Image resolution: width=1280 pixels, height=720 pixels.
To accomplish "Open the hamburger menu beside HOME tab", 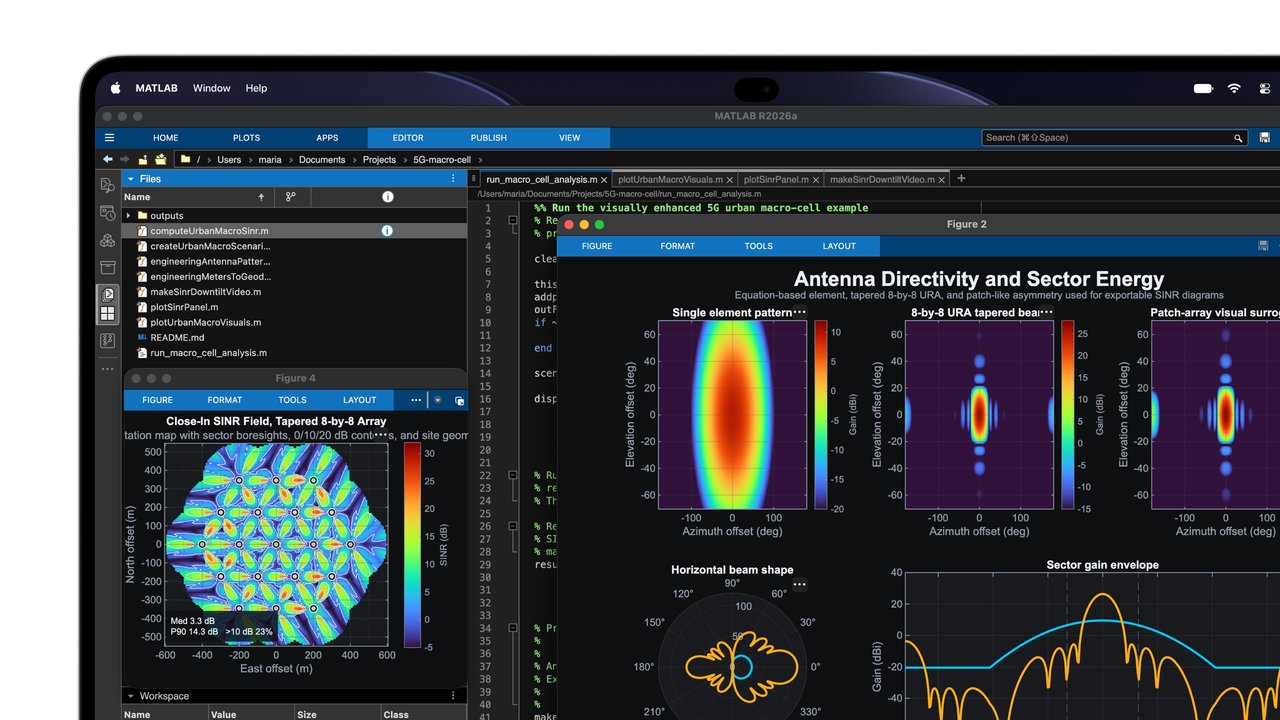I will pyautogui.click(x=109, y=138).
